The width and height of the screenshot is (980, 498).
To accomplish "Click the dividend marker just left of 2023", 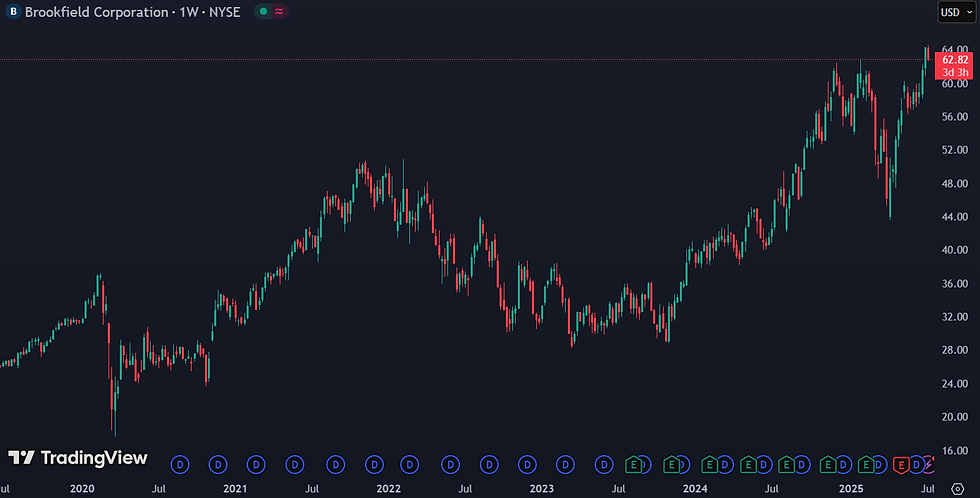I will [528, 464].
